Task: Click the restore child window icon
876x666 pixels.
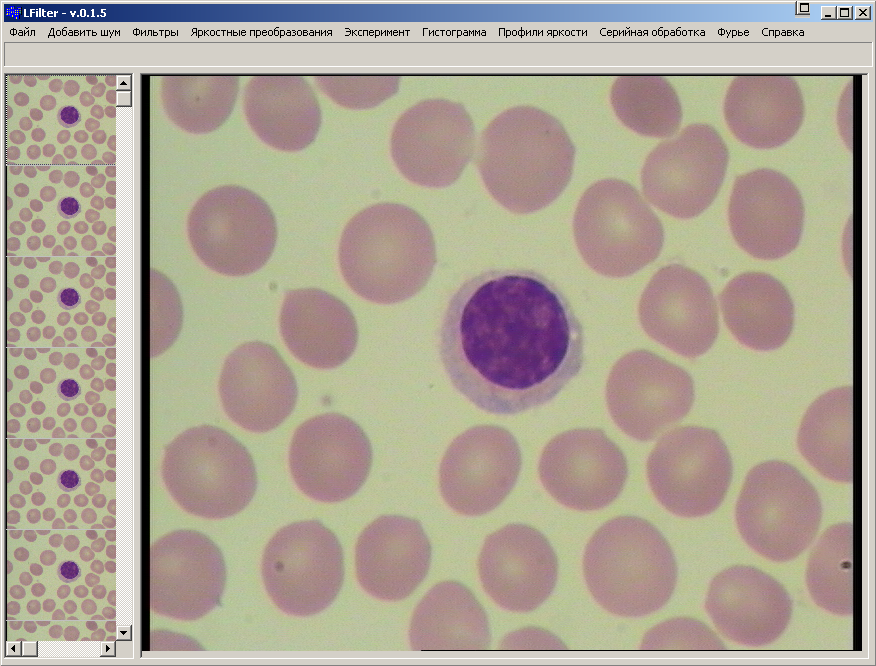Action: coord(803,9)
